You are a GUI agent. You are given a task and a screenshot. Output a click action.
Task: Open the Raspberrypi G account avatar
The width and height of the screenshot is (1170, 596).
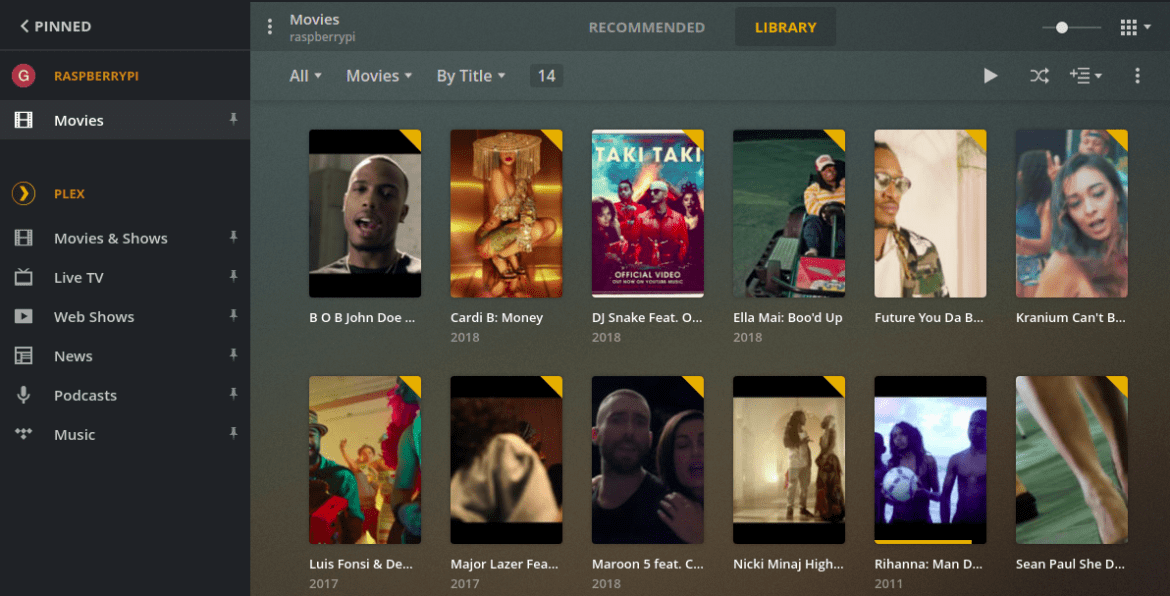[24, 75]
